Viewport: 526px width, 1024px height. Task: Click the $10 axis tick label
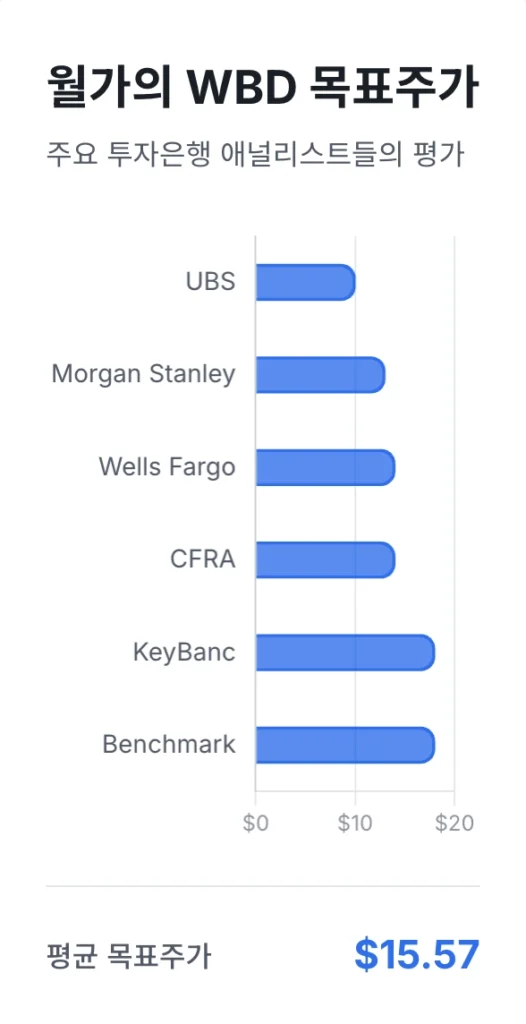pos(355,824)
